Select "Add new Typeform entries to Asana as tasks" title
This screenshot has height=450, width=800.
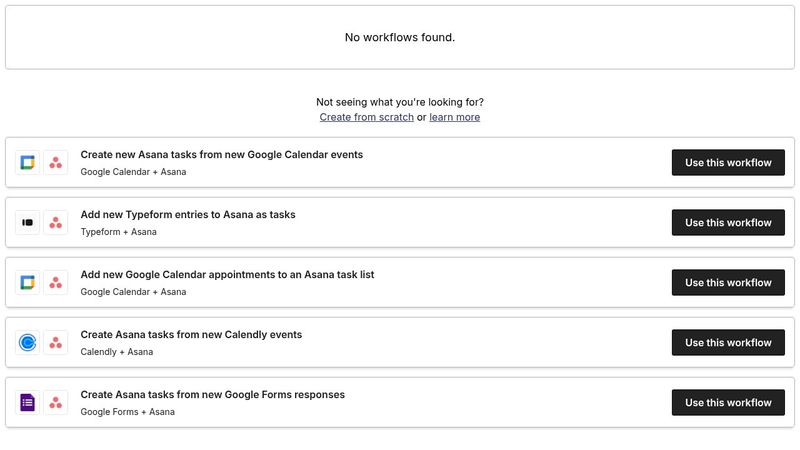pos(188,215)
